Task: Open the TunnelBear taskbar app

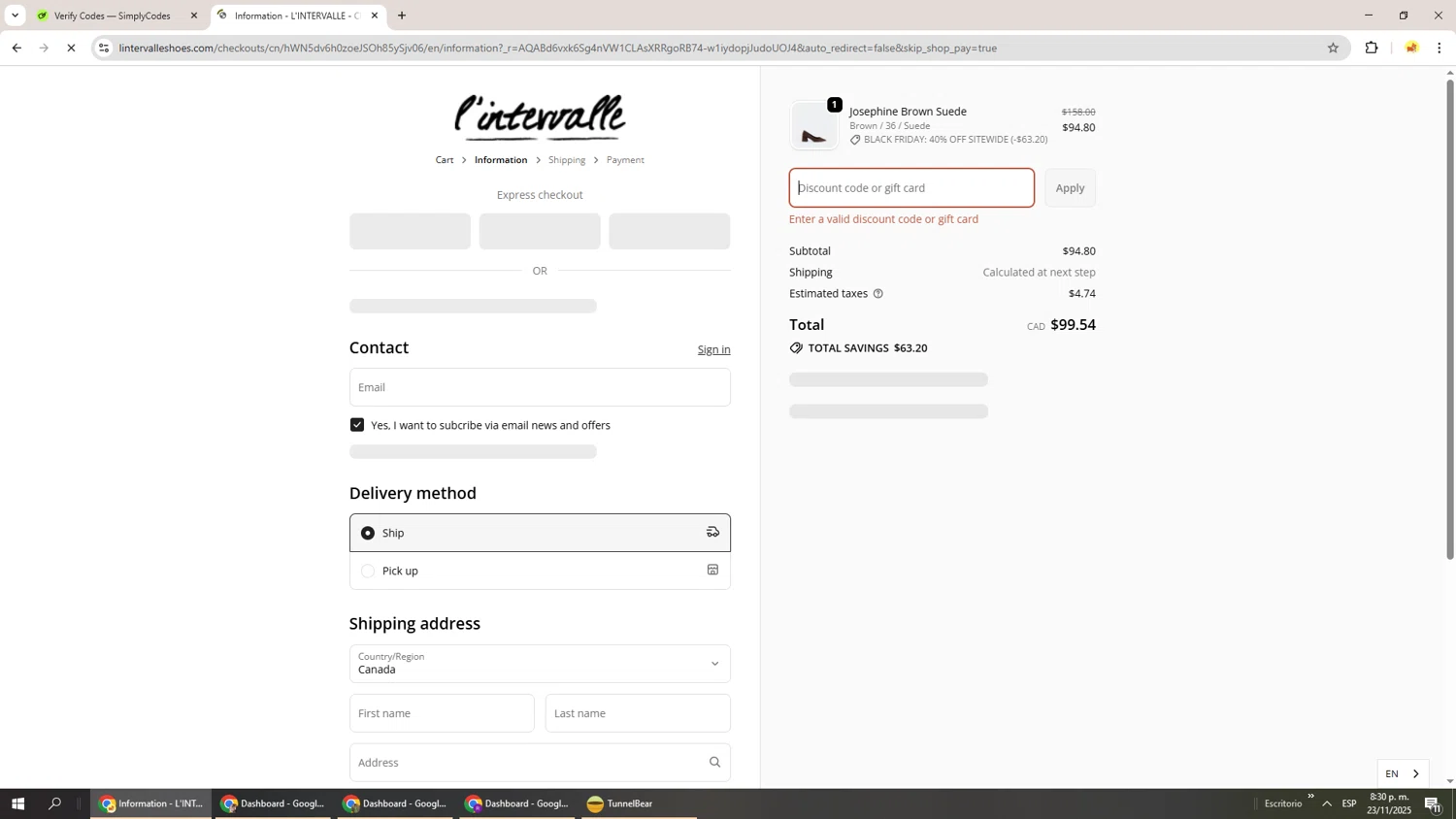Action: (639, 803)
